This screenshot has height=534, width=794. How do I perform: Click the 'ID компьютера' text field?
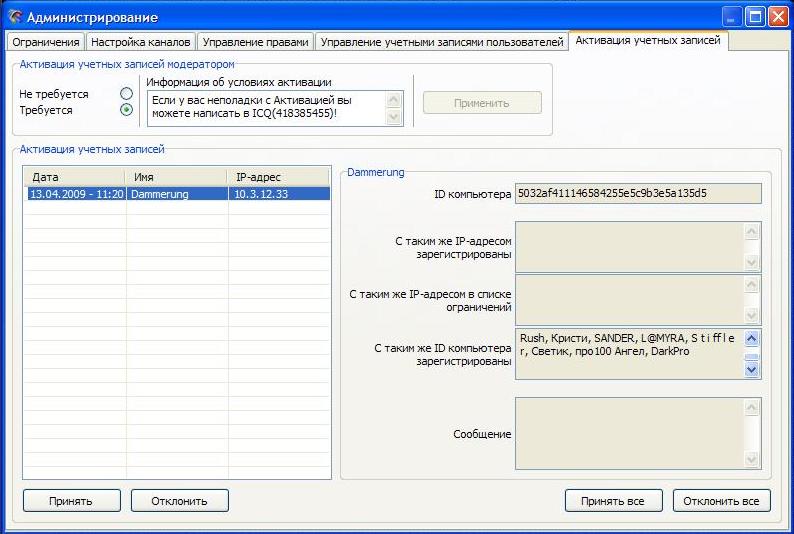(637, 194)
